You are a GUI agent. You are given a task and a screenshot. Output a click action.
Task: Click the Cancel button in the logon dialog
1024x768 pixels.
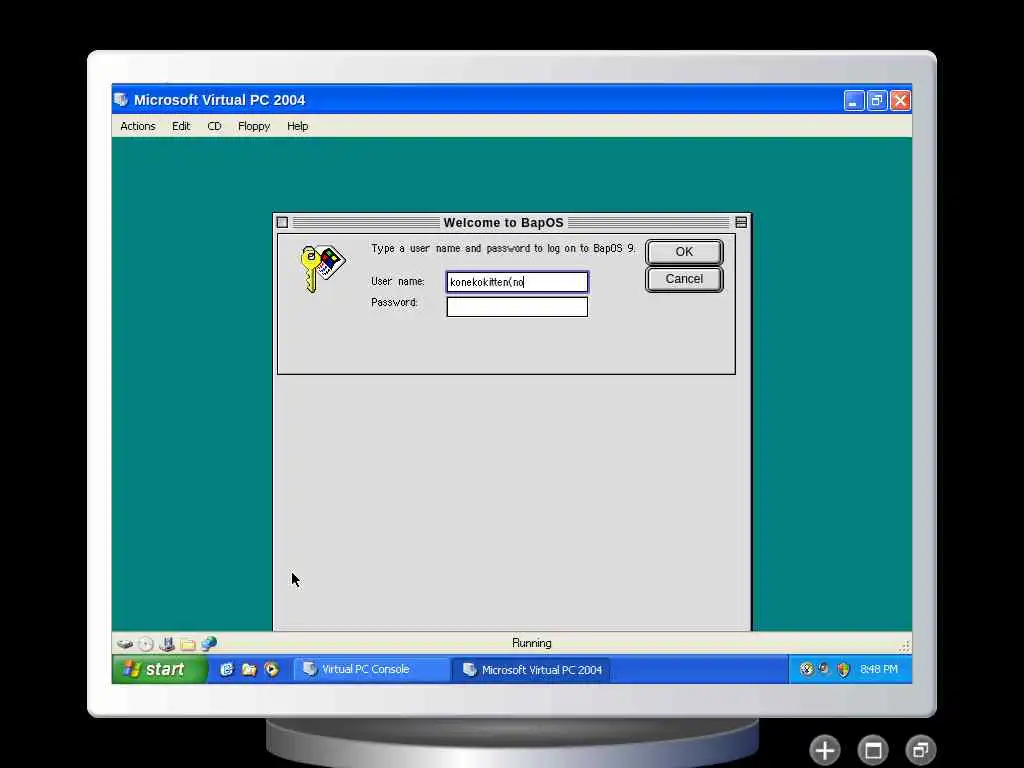[684, 280]
